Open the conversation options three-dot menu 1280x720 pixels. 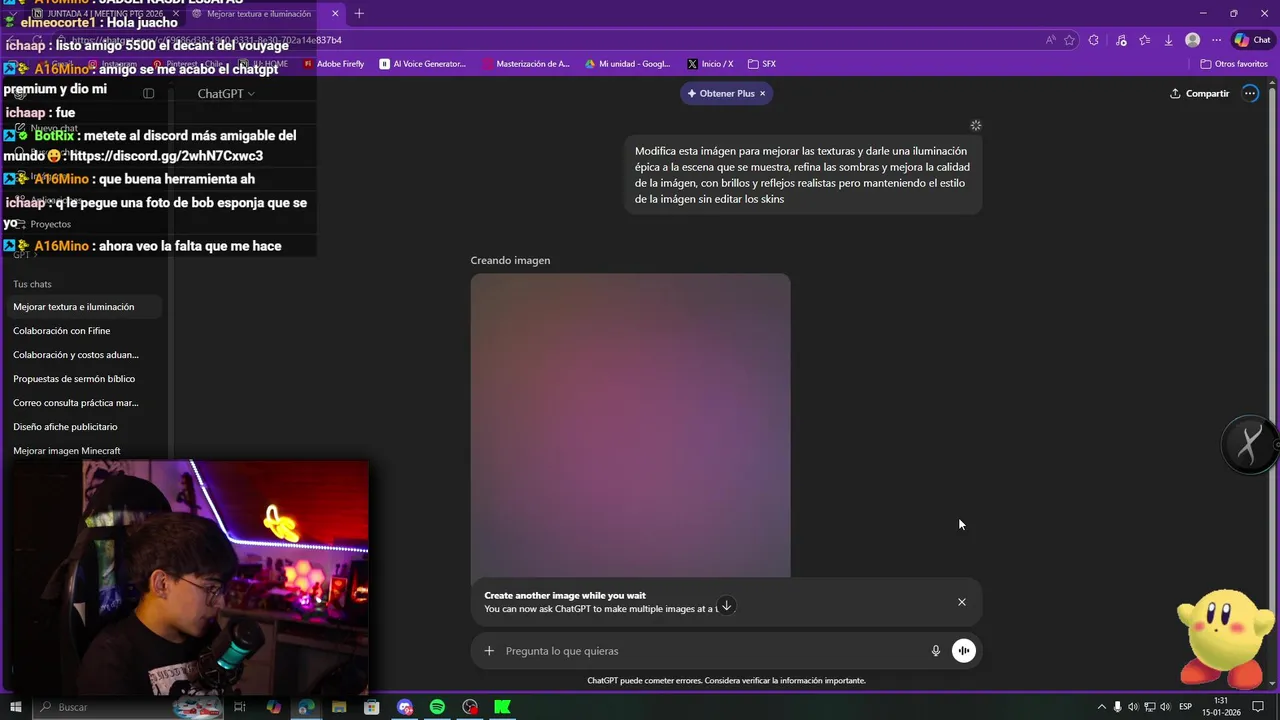click(x=1250, y=93)
